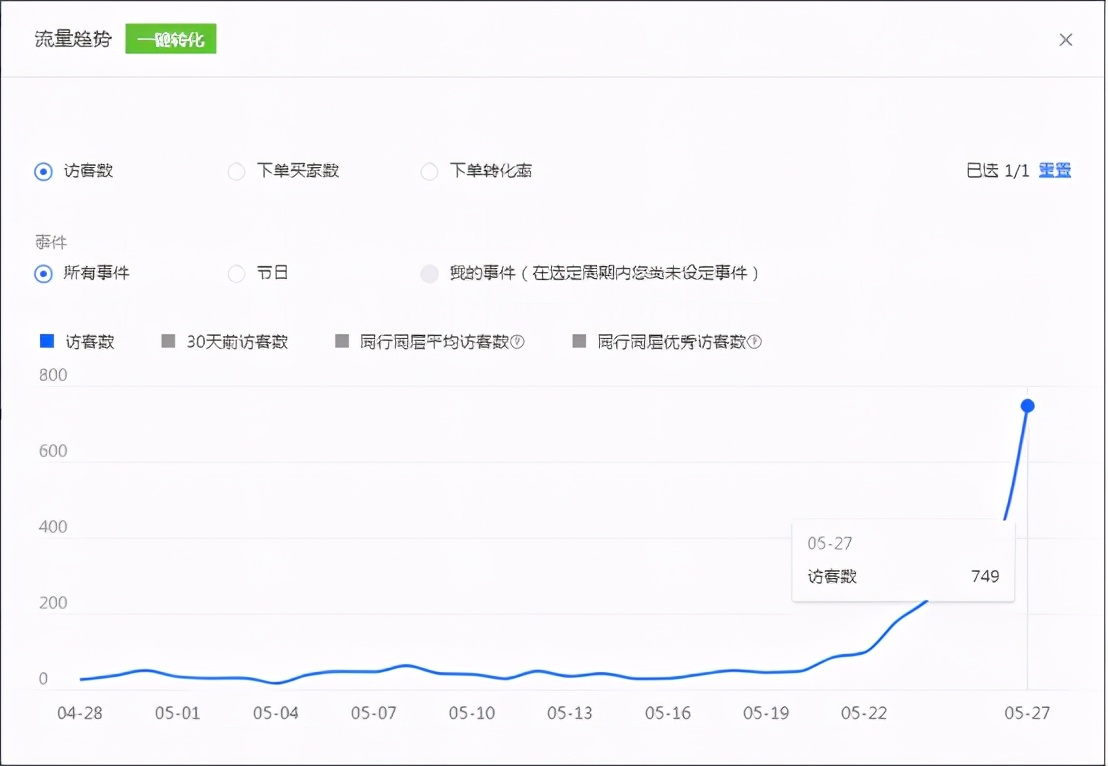
Task: Switch metric to 下单转化率
Action: tap(429, 171)
